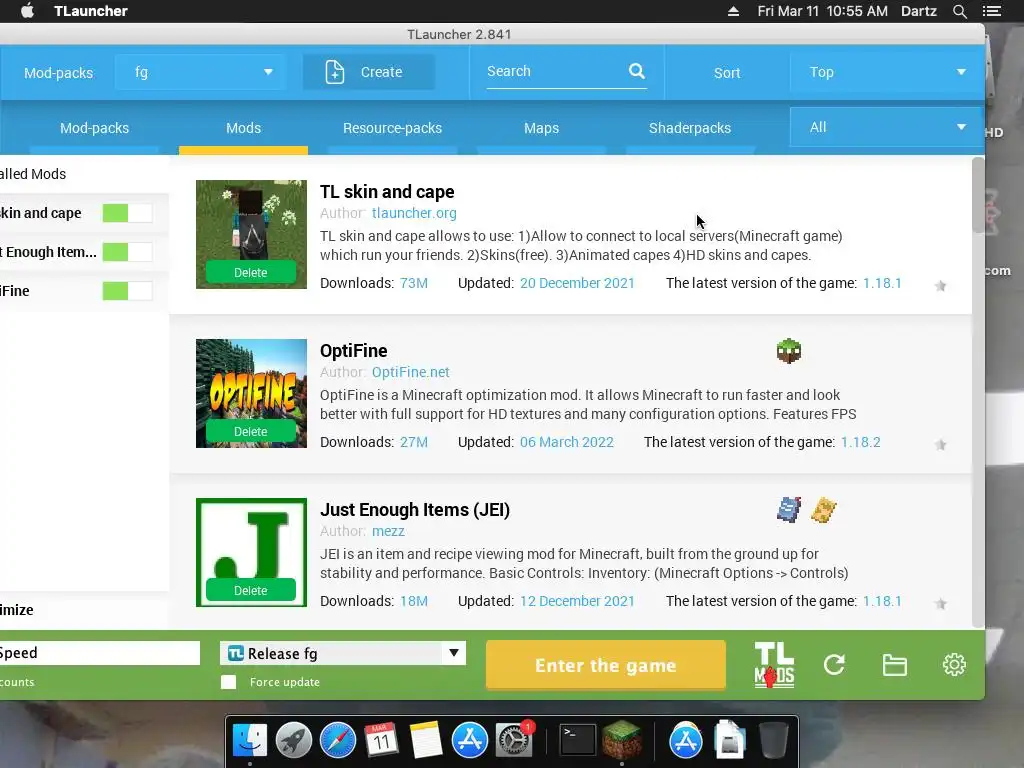Toggle the OptiFine mod switch in sidebar

click(127, 291)
